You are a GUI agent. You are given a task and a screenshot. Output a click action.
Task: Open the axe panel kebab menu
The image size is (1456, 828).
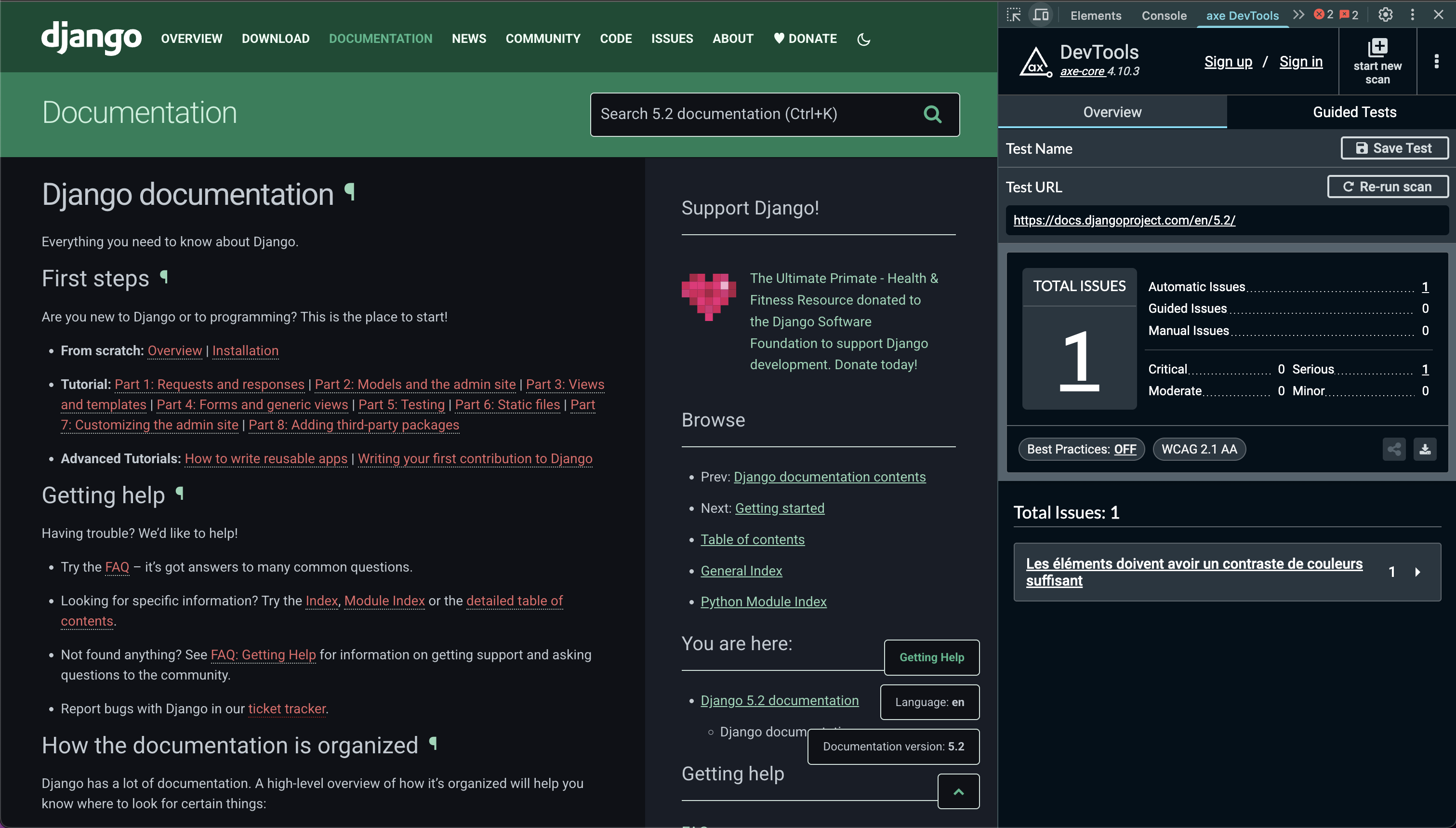(x=1436, y=61)
